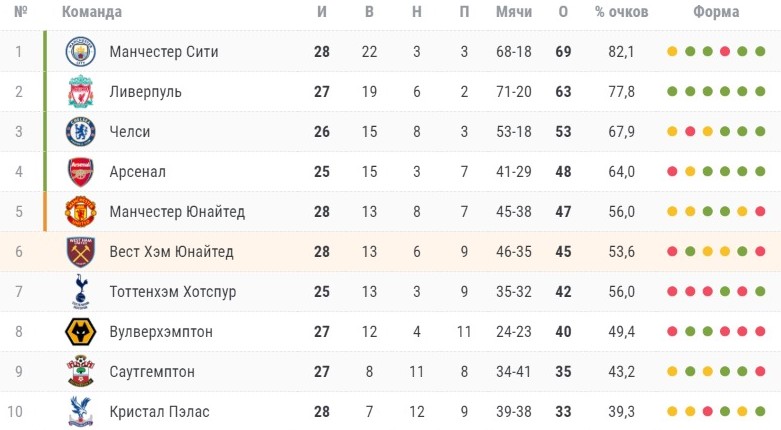781x430 pixels.
Task: Open the Манчестер Сити team link
Action: point(164,52)
